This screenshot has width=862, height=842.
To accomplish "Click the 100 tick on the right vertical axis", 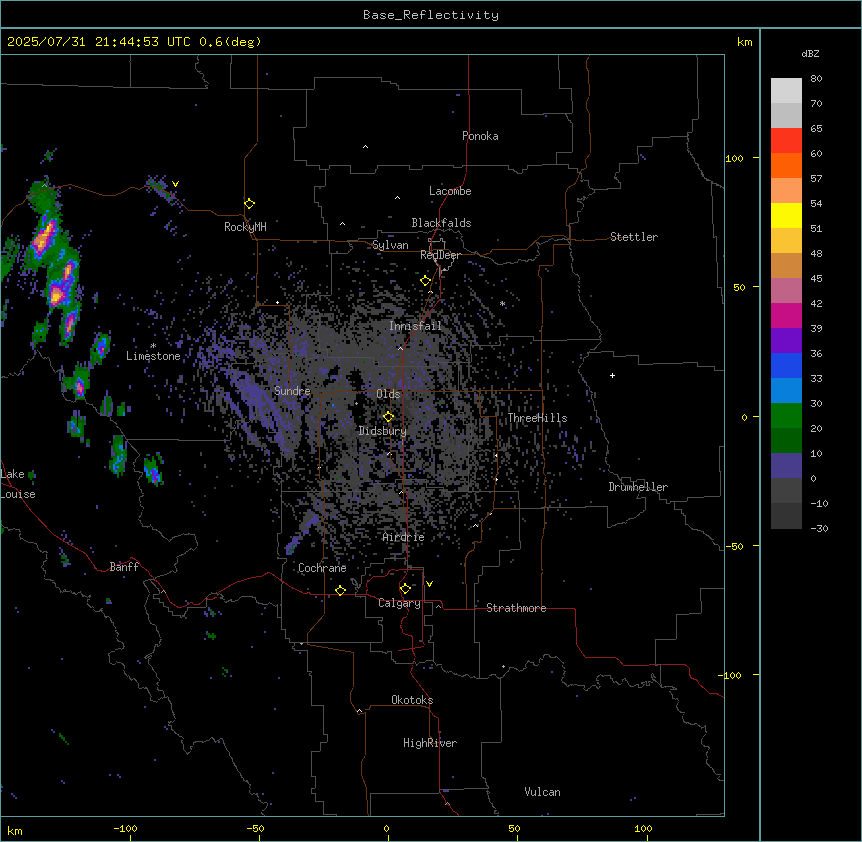I will coord(734,158).
